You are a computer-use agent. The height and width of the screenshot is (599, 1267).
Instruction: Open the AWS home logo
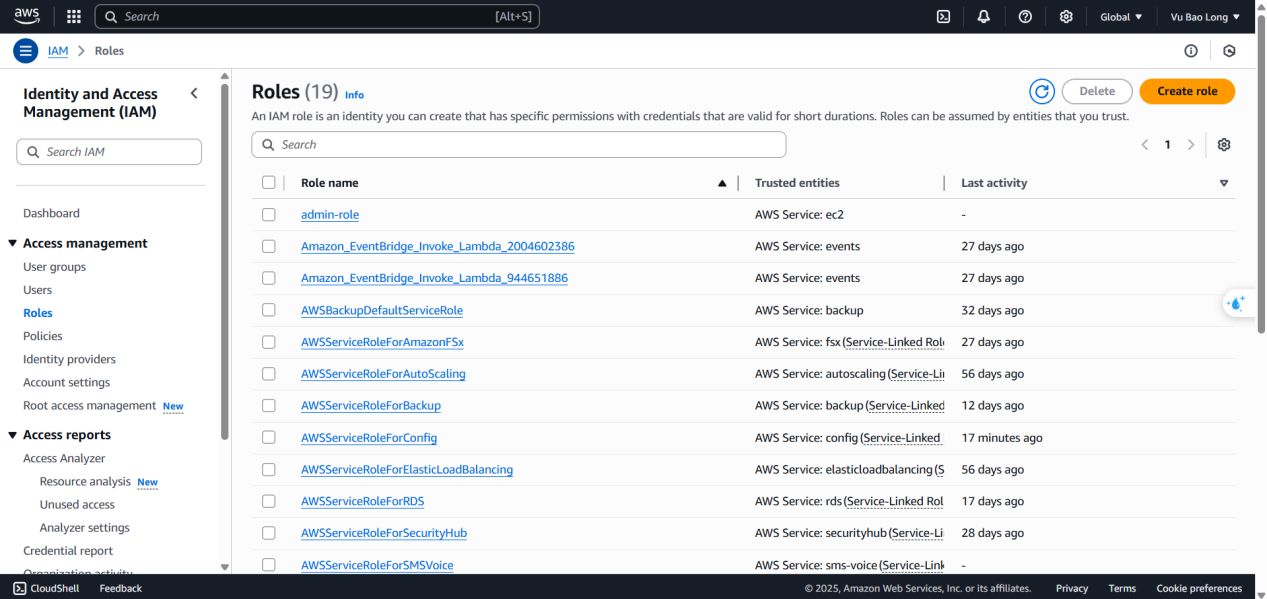pos(27,16)
